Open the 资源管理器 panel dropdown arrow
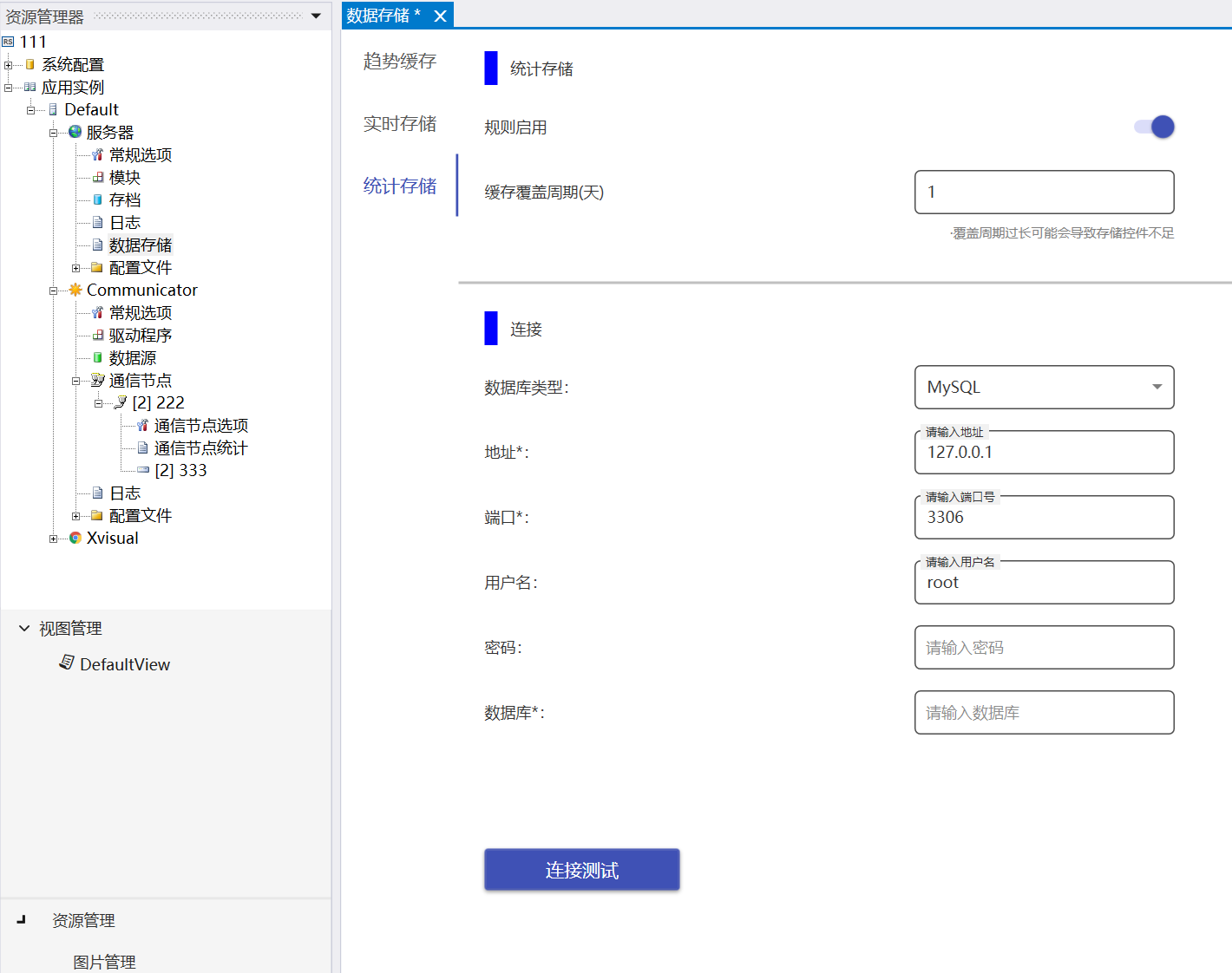 click(316, 16)
